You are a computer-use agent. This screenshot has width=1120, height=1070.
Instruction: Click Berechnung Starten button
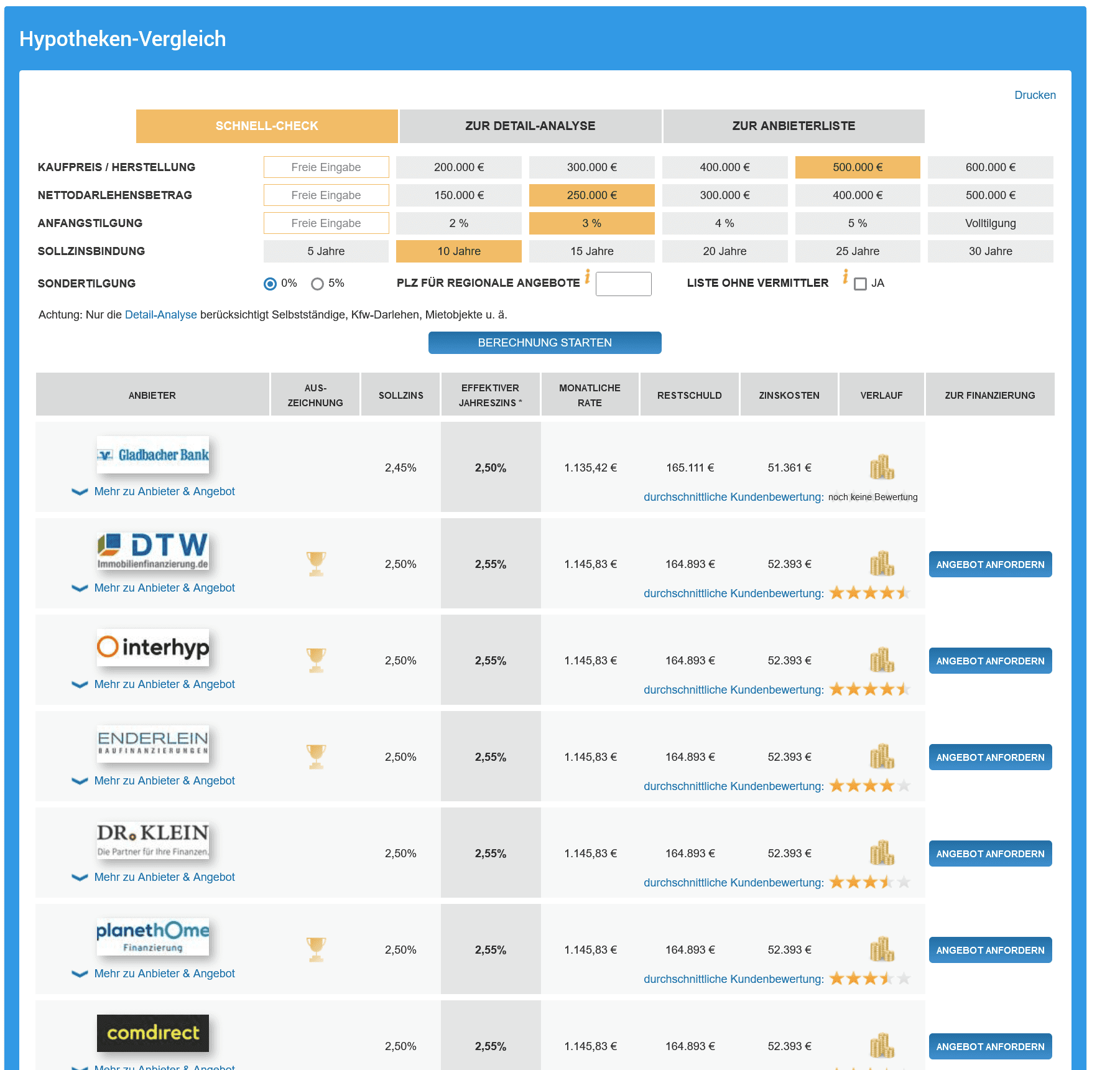tap(545, 343)
